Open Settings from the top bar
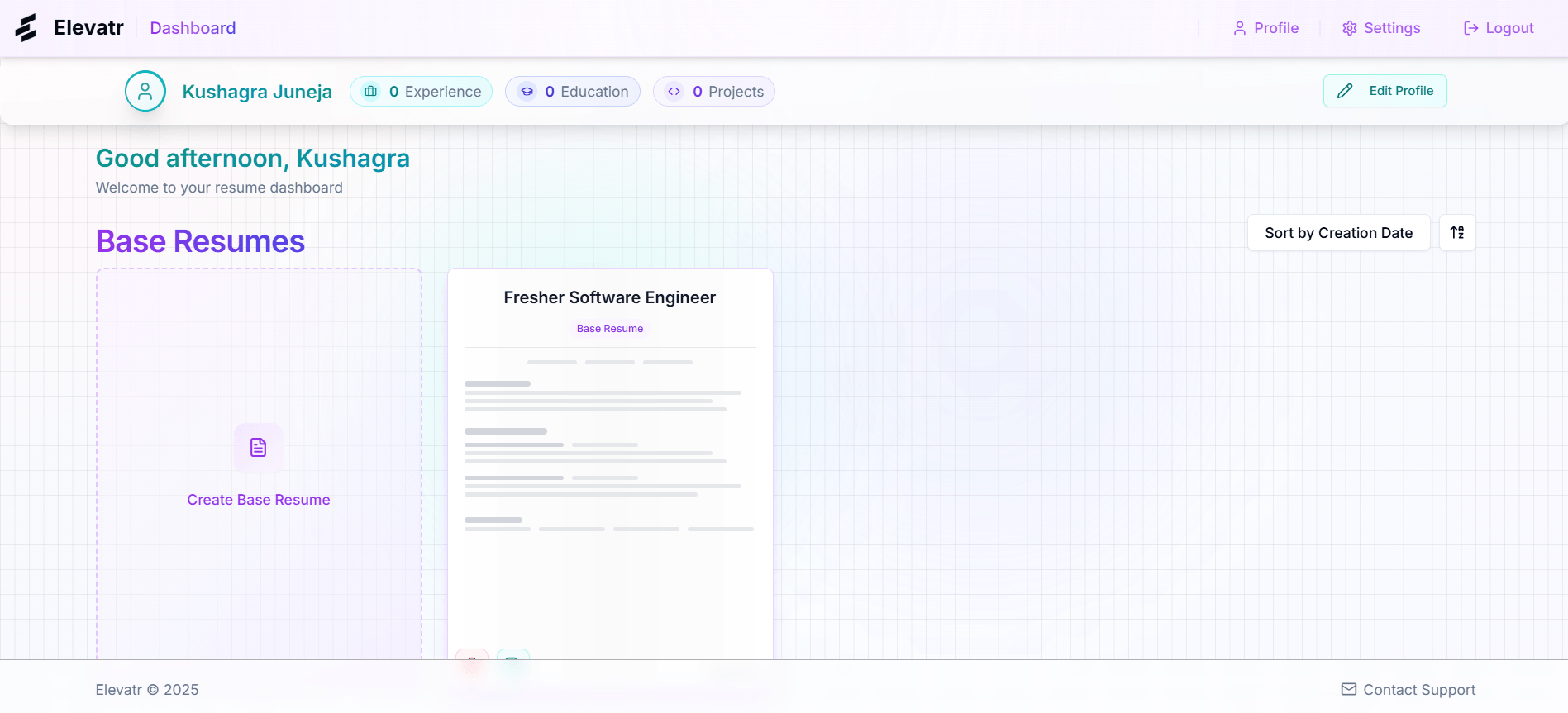The image size is (1568, 713). point(1380,28)
